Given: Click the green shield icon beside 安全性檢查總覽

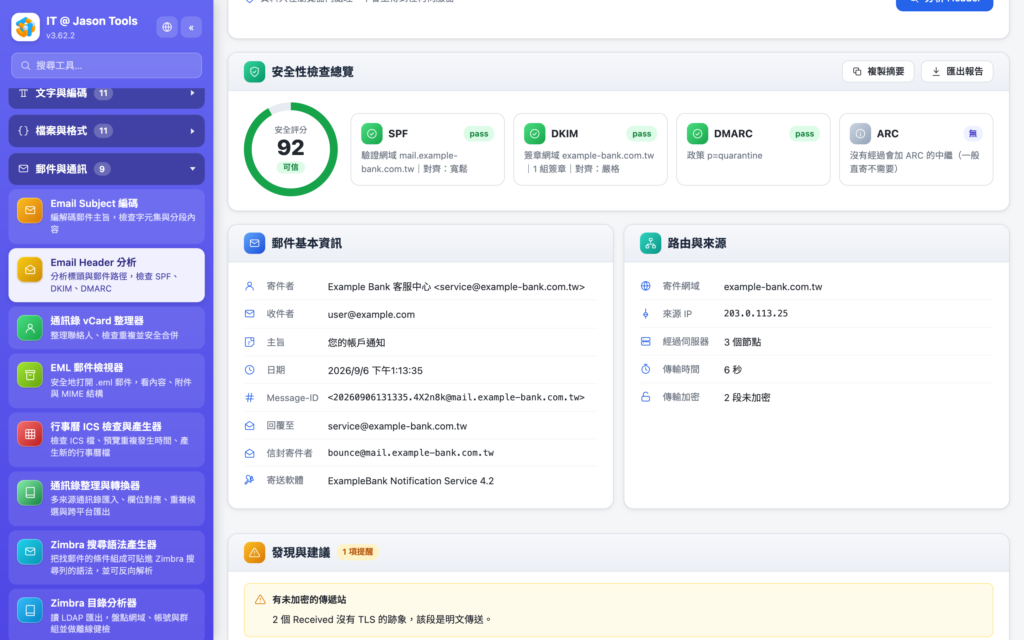Looking at the screenshot, I should pyautogui.click(x=254, y=72).
